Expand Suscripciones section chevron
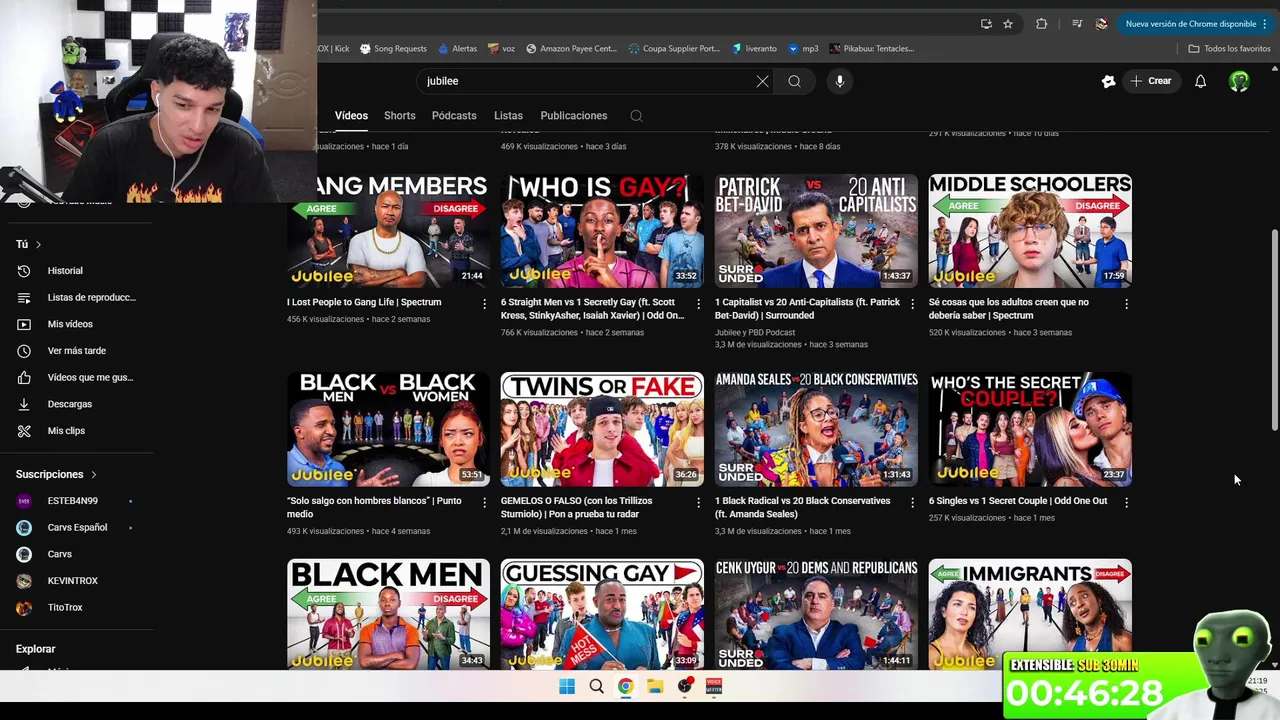Screen dimensions: 1280x720 94,474
